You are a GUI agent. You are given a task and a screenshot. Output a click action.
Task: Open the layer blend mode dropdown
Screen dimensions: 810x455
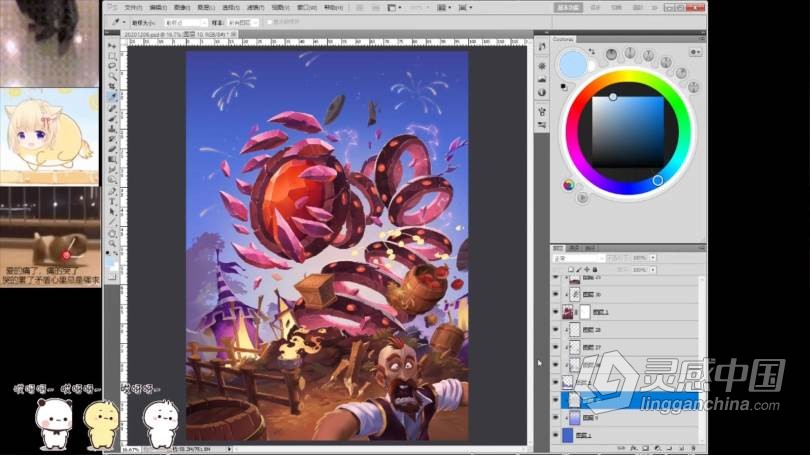tap(579, 258)
